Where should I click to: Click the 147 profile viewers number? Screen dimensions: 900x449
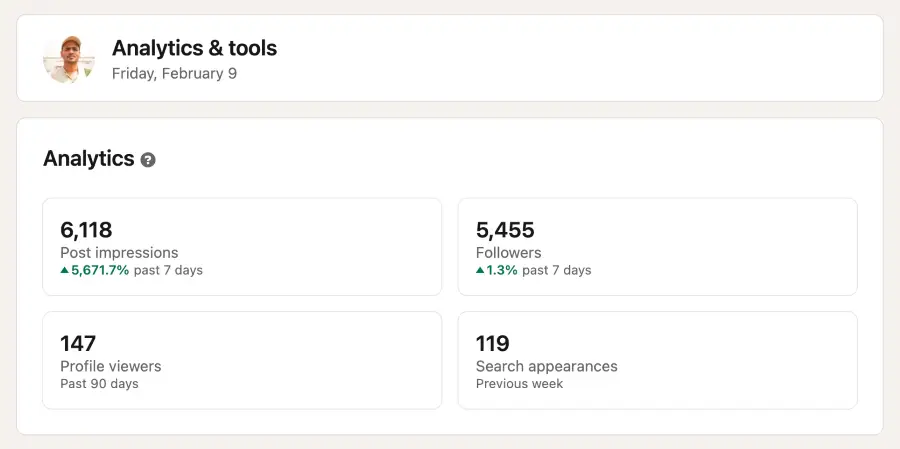(78, 344)
